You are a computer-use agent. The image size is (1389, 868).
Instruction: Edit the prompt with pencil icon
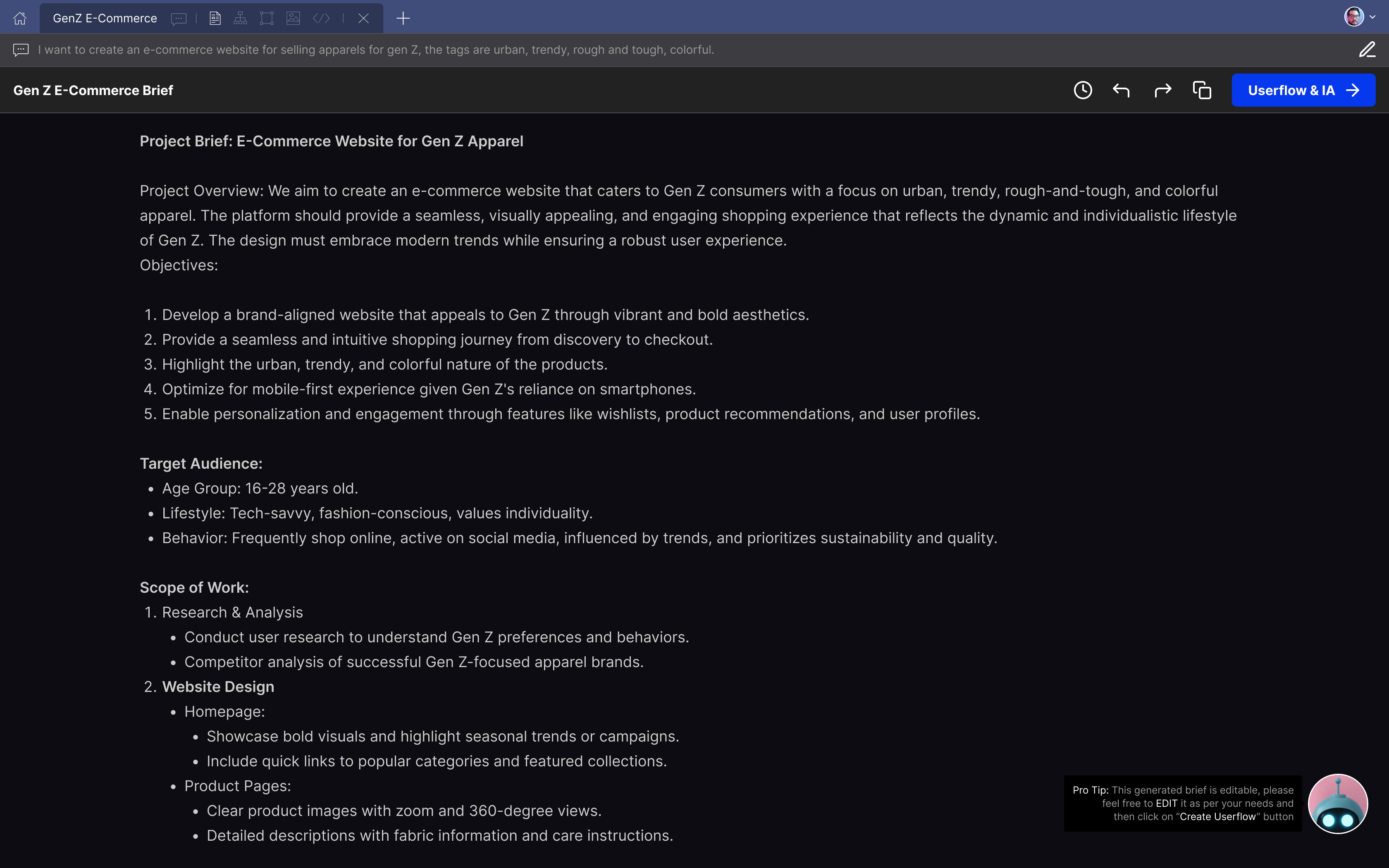click(x=1367, y=50)
